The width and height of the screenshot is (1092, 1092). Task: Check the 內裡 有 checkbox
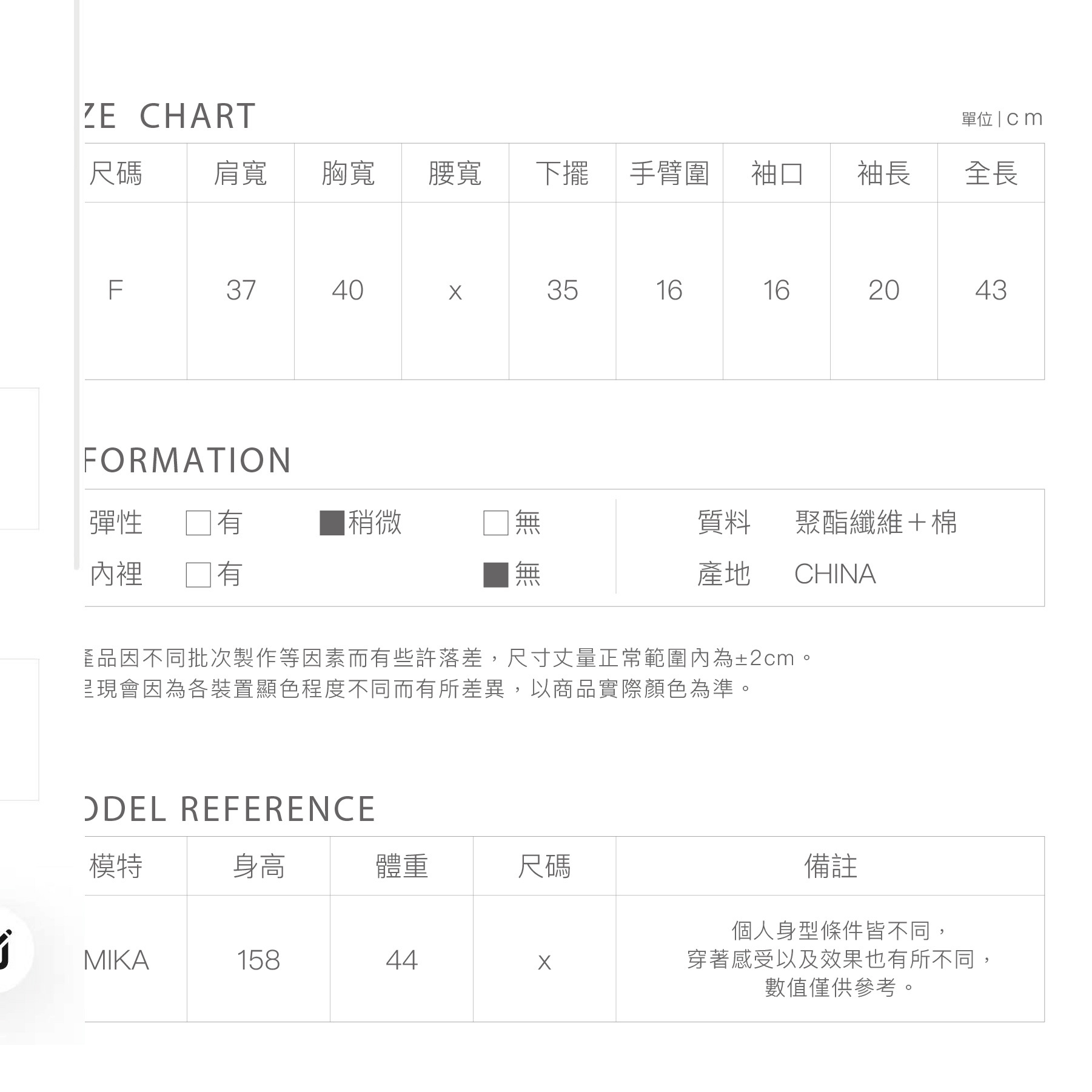point(198,575)
